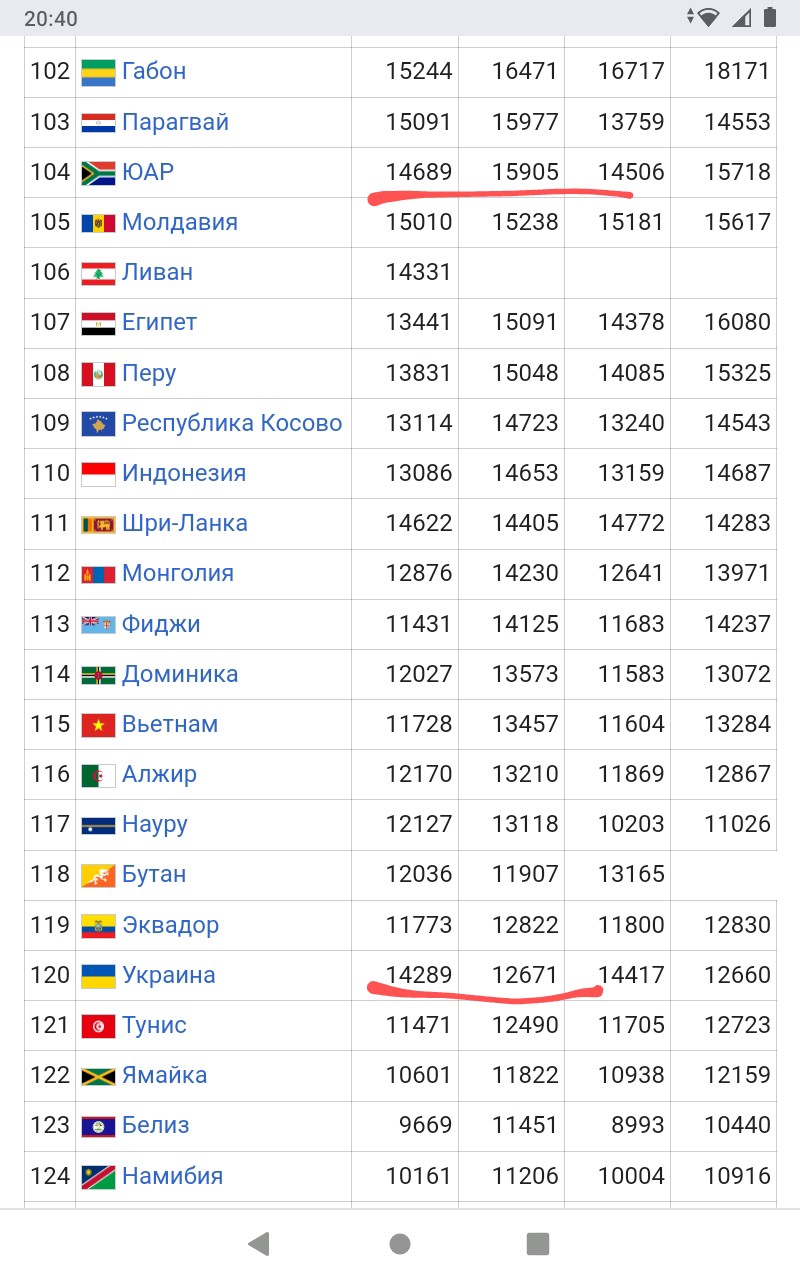
Task: Tap the Gabon flag icon
Action: click(x=98, y=72)
